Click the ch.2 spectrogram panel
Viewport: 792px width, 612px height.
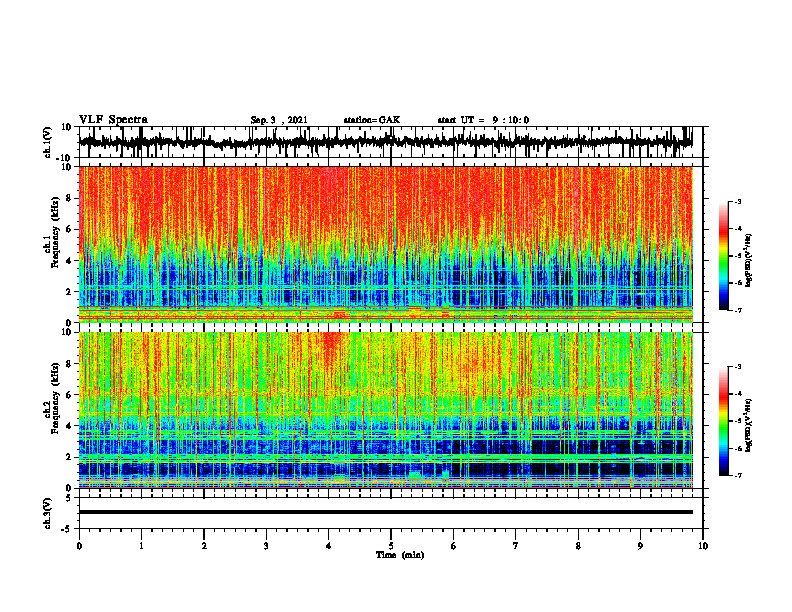click(x=385, y=410)
